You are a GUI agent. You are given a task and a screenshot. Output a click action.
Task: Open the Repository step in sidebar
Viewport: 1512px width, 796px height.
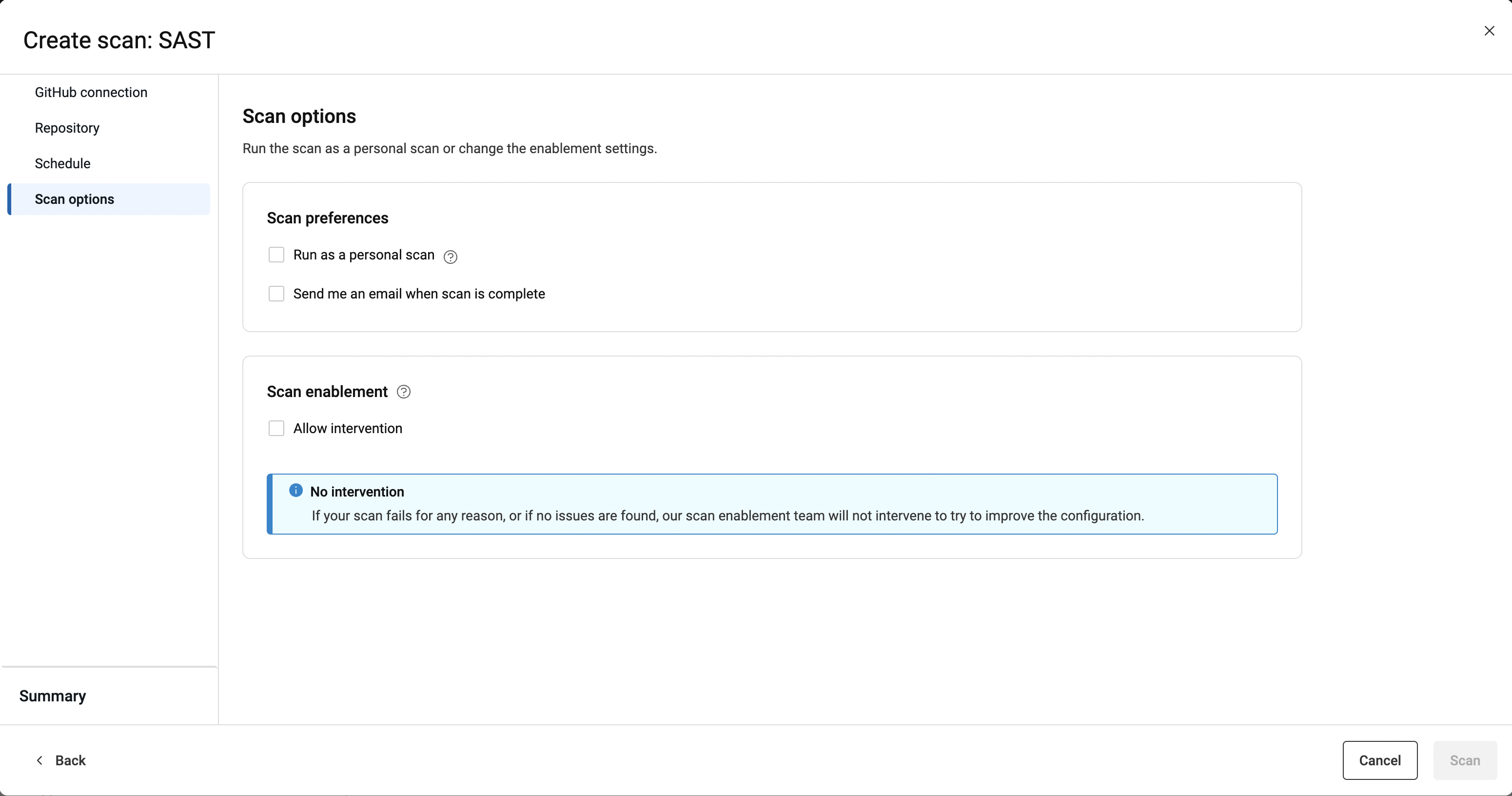tap(67, 128)
